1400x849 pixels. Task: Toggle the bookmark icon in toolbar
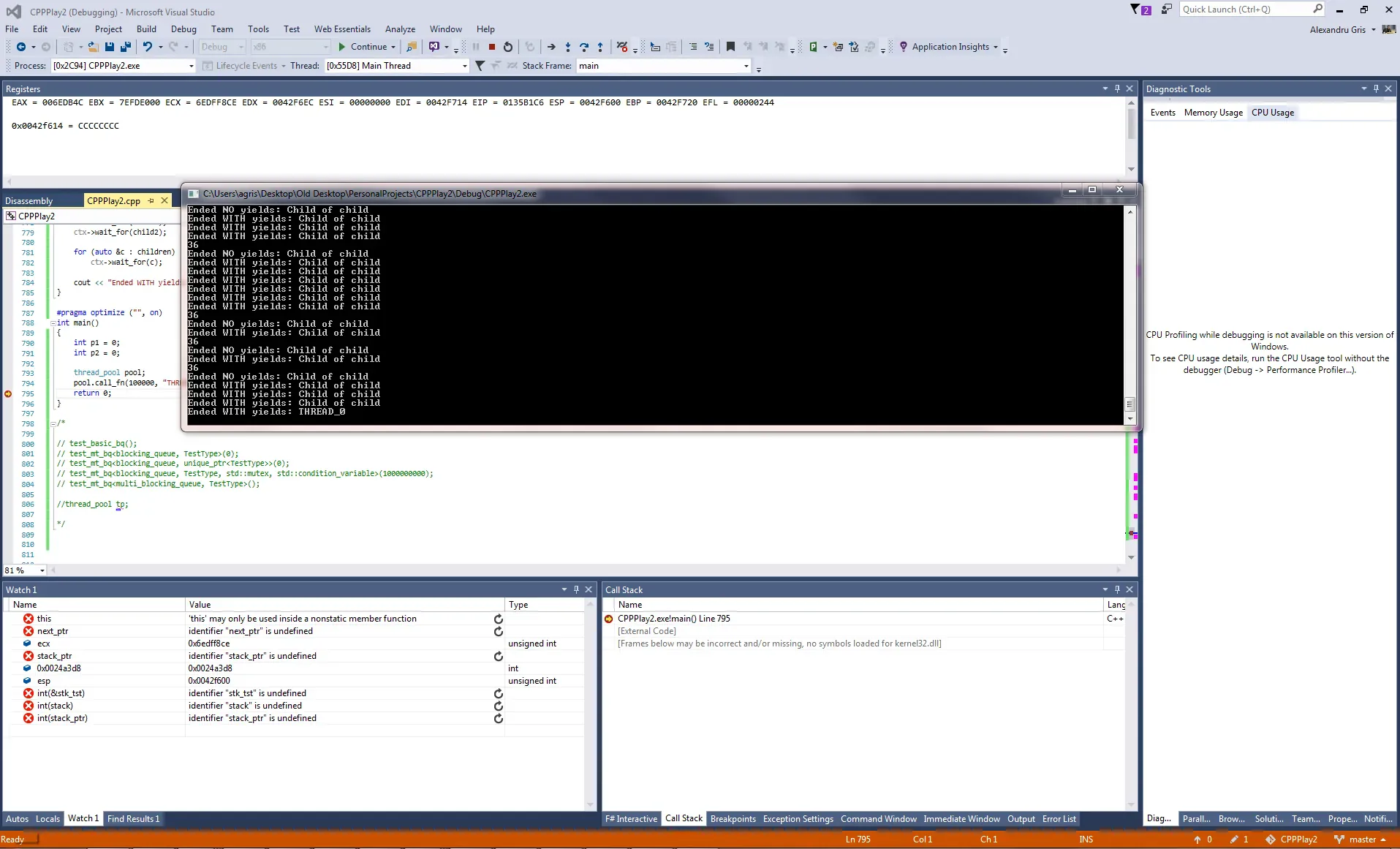coord(730,47)
